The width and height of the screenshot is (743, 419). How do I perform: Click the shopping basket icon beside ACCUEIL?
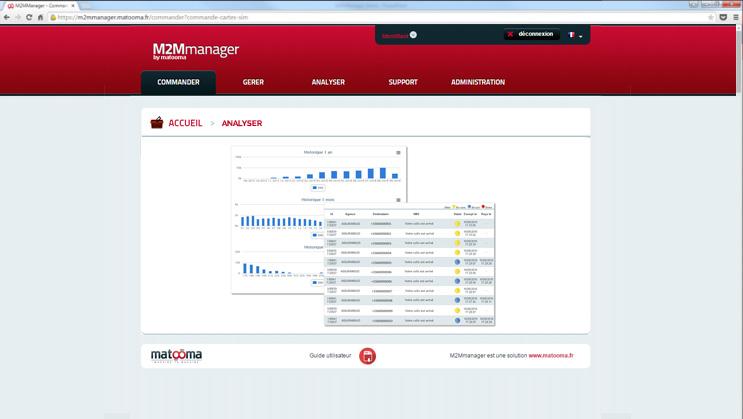(157, 123)
